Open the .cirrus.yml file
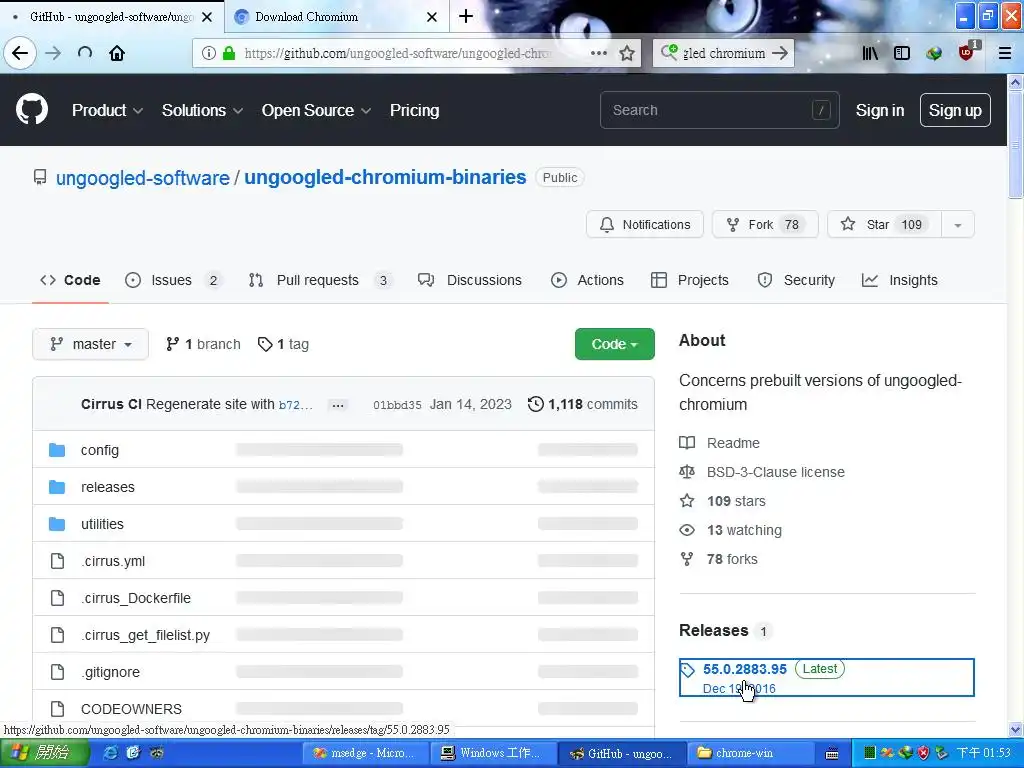Screen dimensions: 1024x768 113,561
